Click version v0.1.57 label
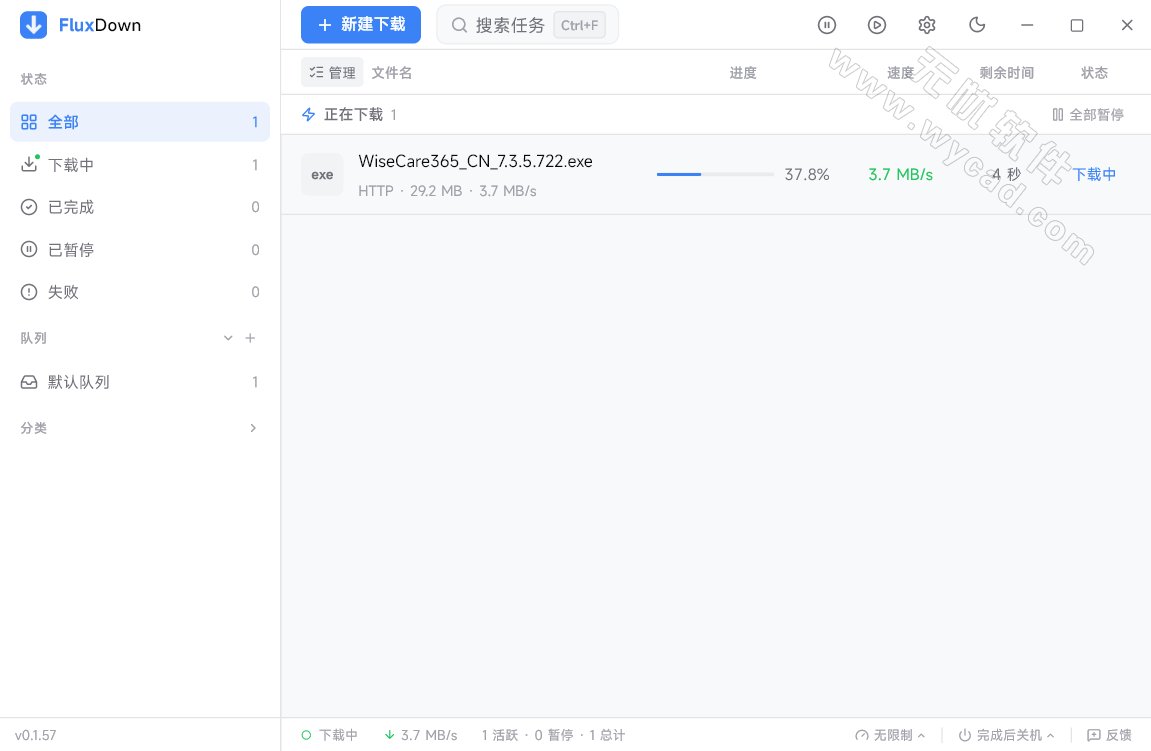 pos(35,735)
